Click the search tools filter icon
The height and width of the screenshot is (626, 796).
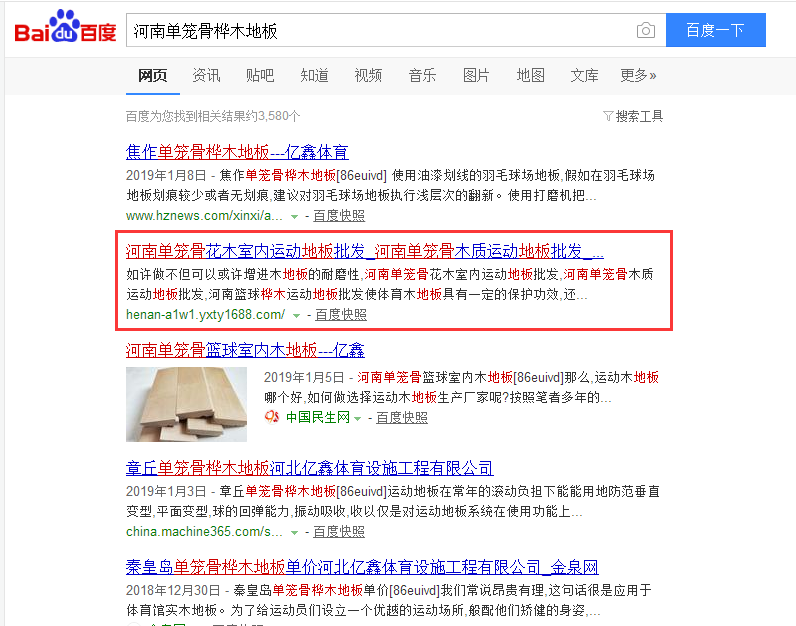point(608,116)
